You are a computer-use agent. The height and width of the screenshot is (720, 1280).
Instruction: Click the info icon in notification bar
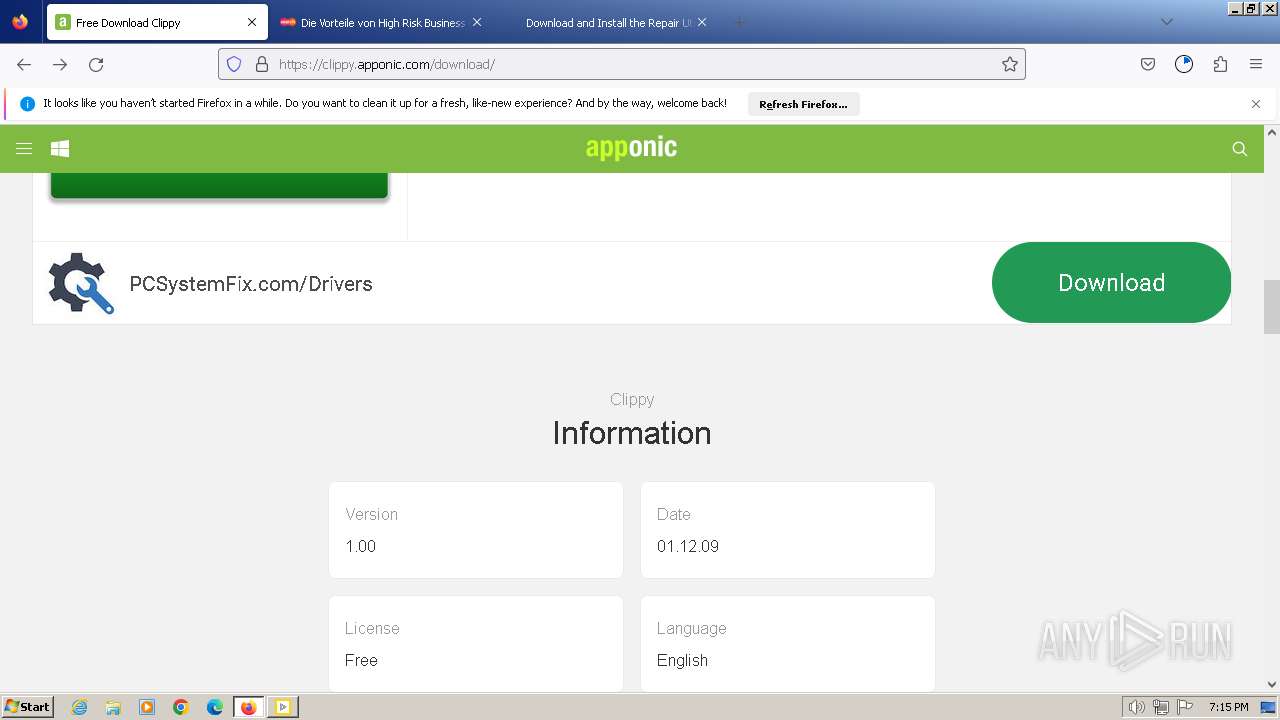point(27,104)
